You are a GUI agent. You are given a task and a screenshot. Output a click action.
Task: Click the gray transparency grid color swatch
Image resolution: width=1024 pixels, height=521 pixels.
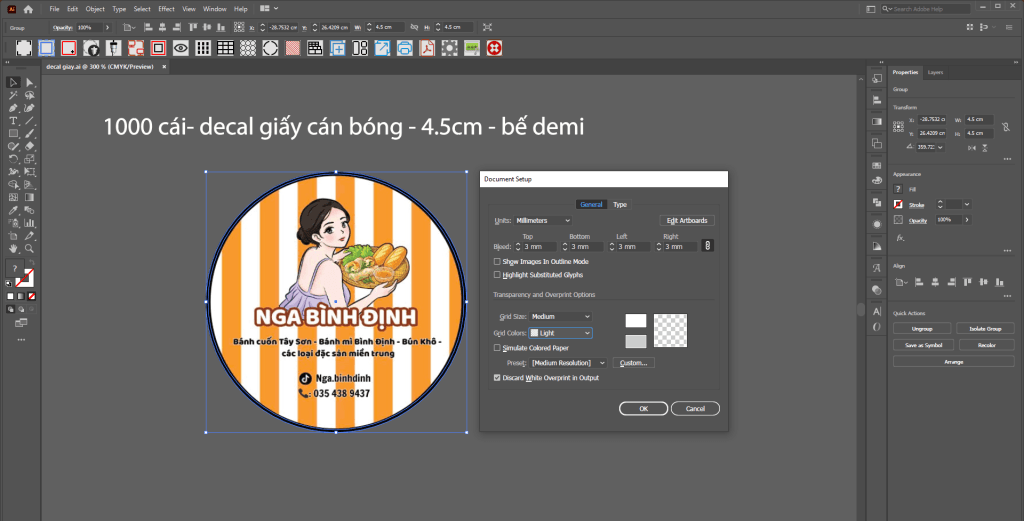coord(635,341)
